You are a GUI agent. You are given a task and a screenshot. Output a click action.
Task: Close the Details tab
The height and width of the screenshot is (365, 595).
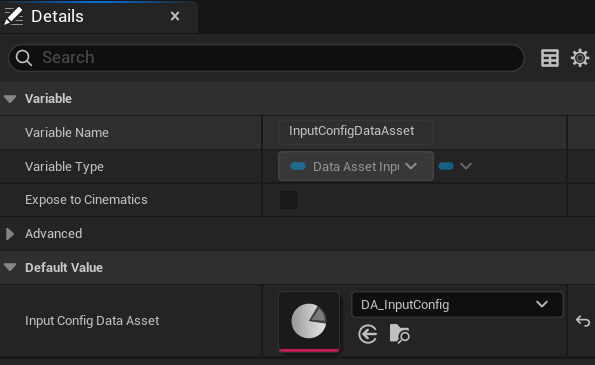175,16
